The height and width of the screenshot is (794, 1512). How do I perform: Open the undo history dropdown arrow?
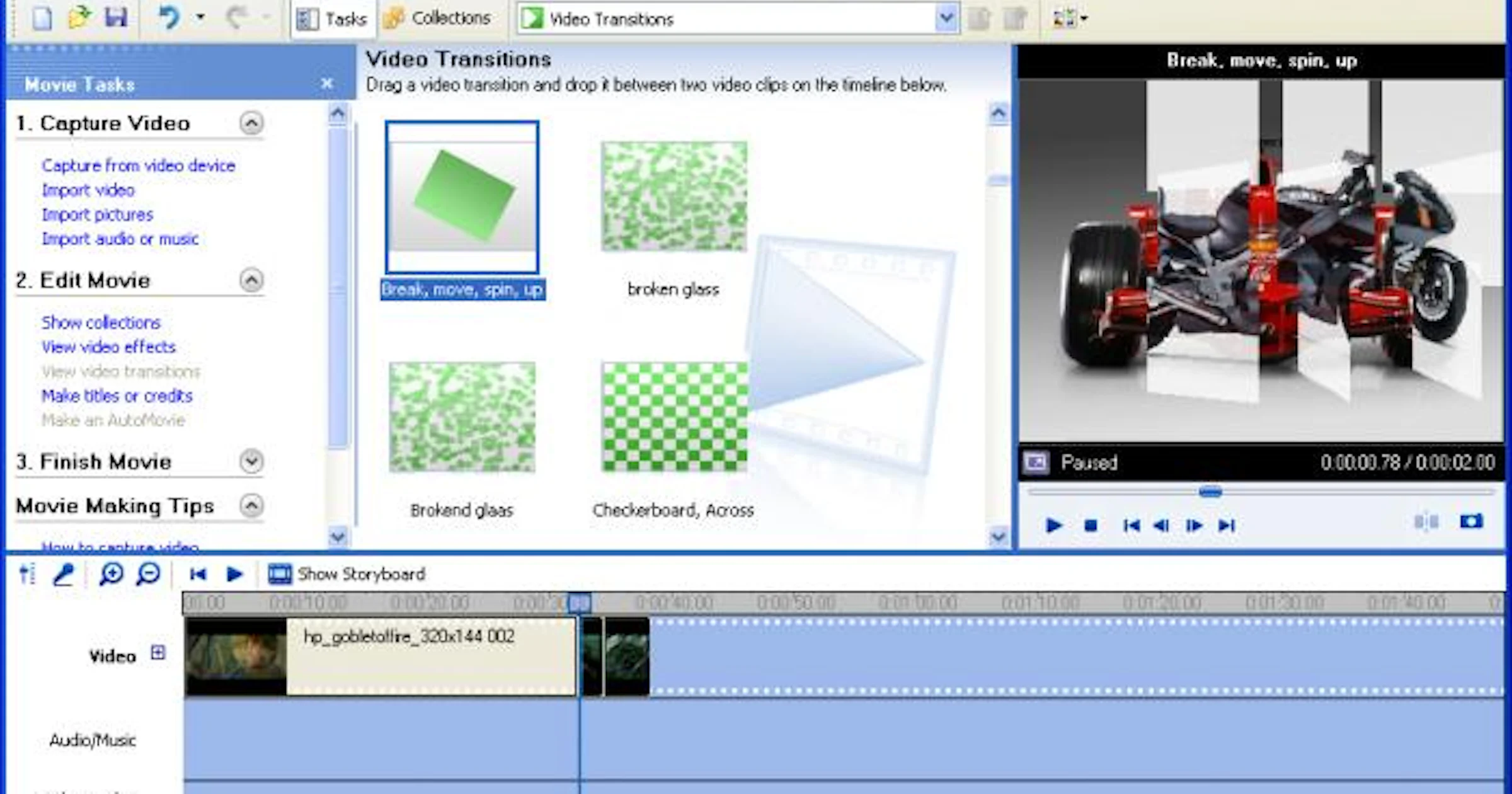200,18
